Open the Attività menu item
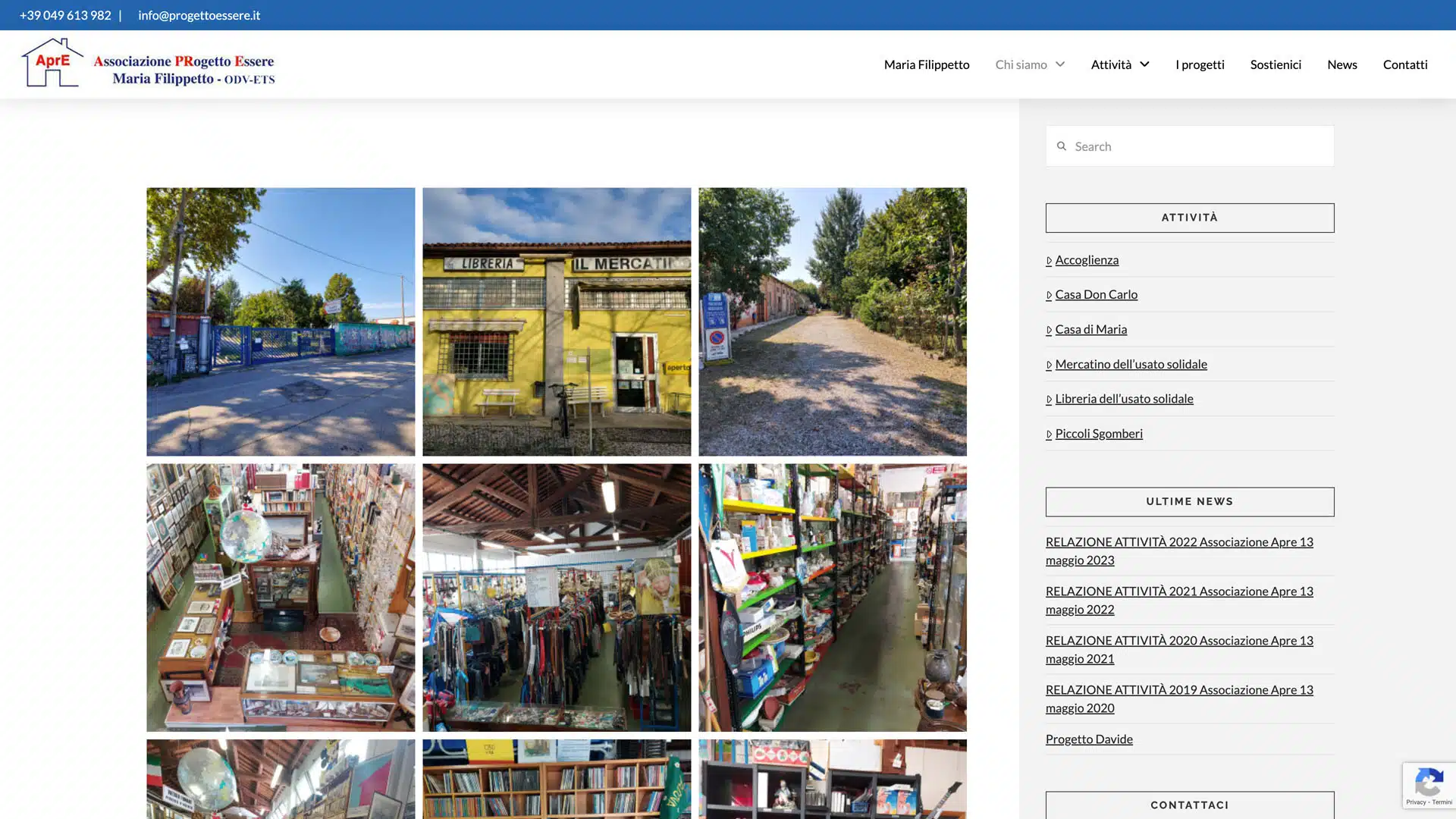The height and width of the screenshot is (819, 1456). click(1111, 64)
